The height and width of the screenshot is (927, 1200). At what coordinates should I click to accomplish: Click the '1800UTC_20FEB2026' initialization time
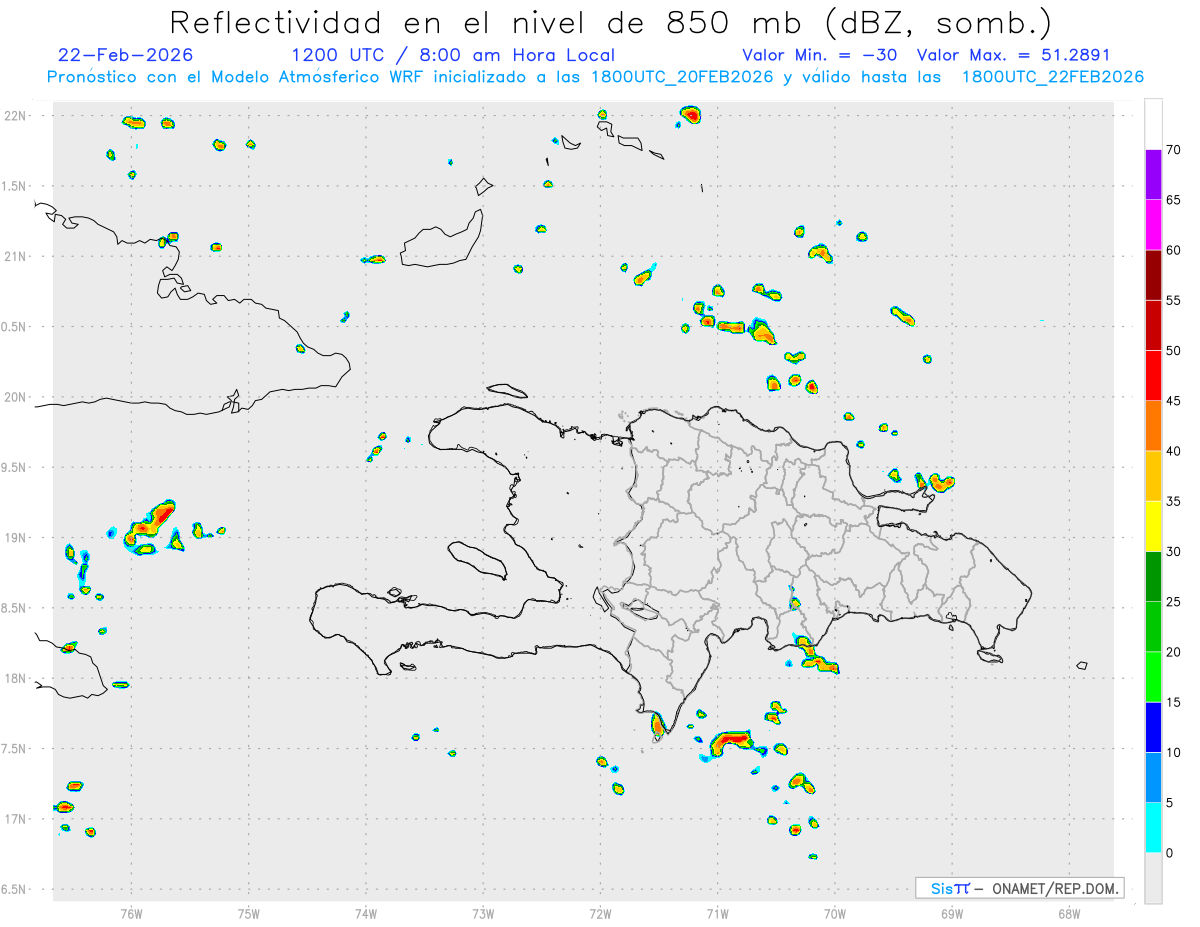682,77
